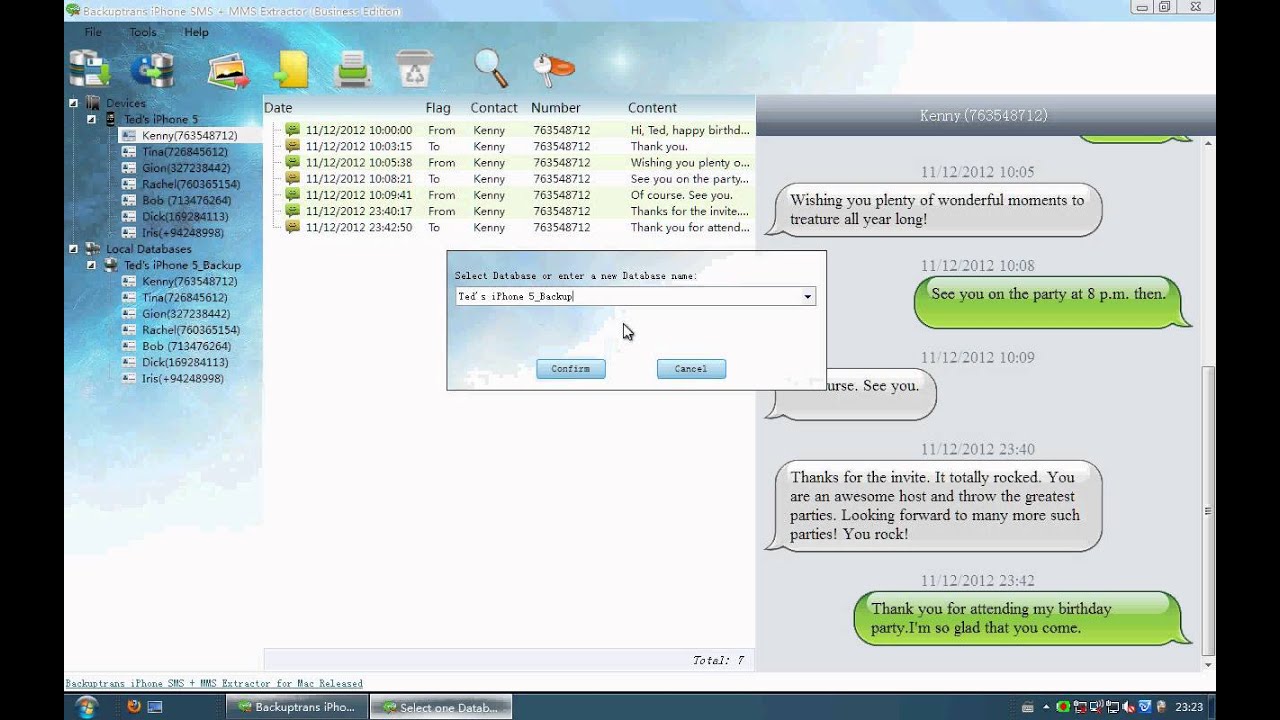Click the green printer icon
This screenshot has height=720, width=1280.
353,70
